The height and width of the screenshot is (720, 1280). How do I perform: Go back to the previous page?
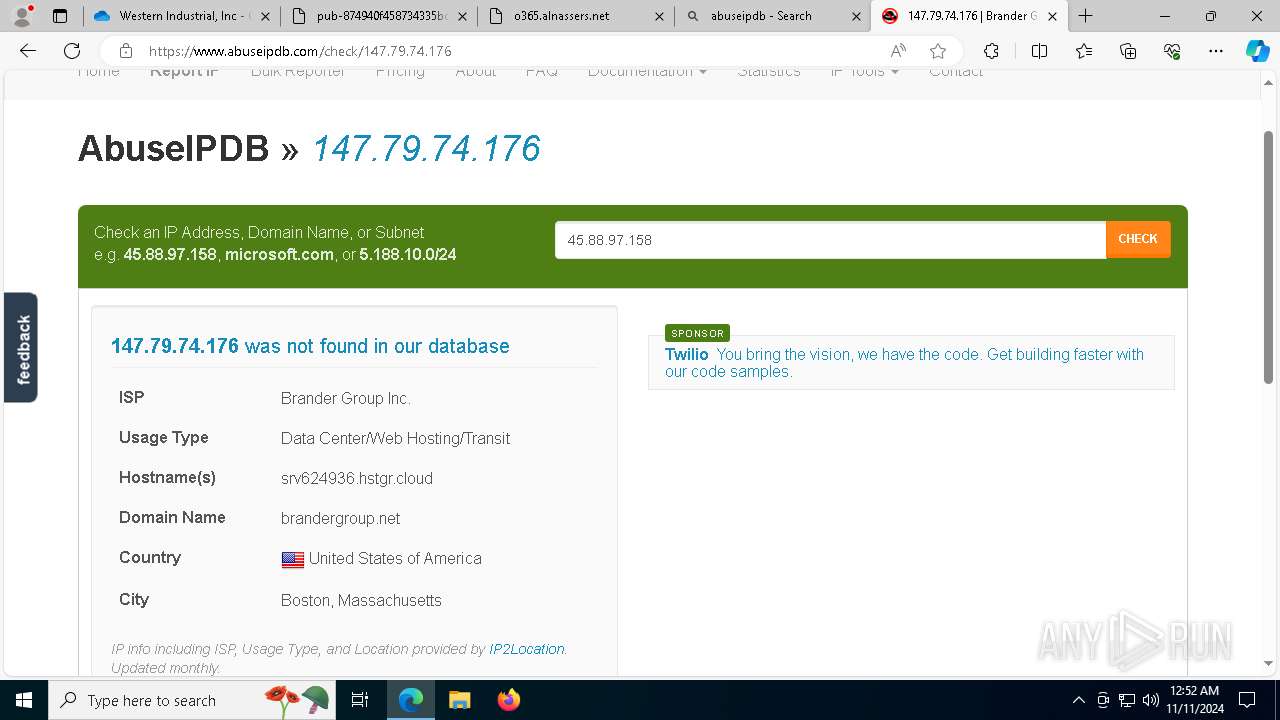click(x=28, y=51)
